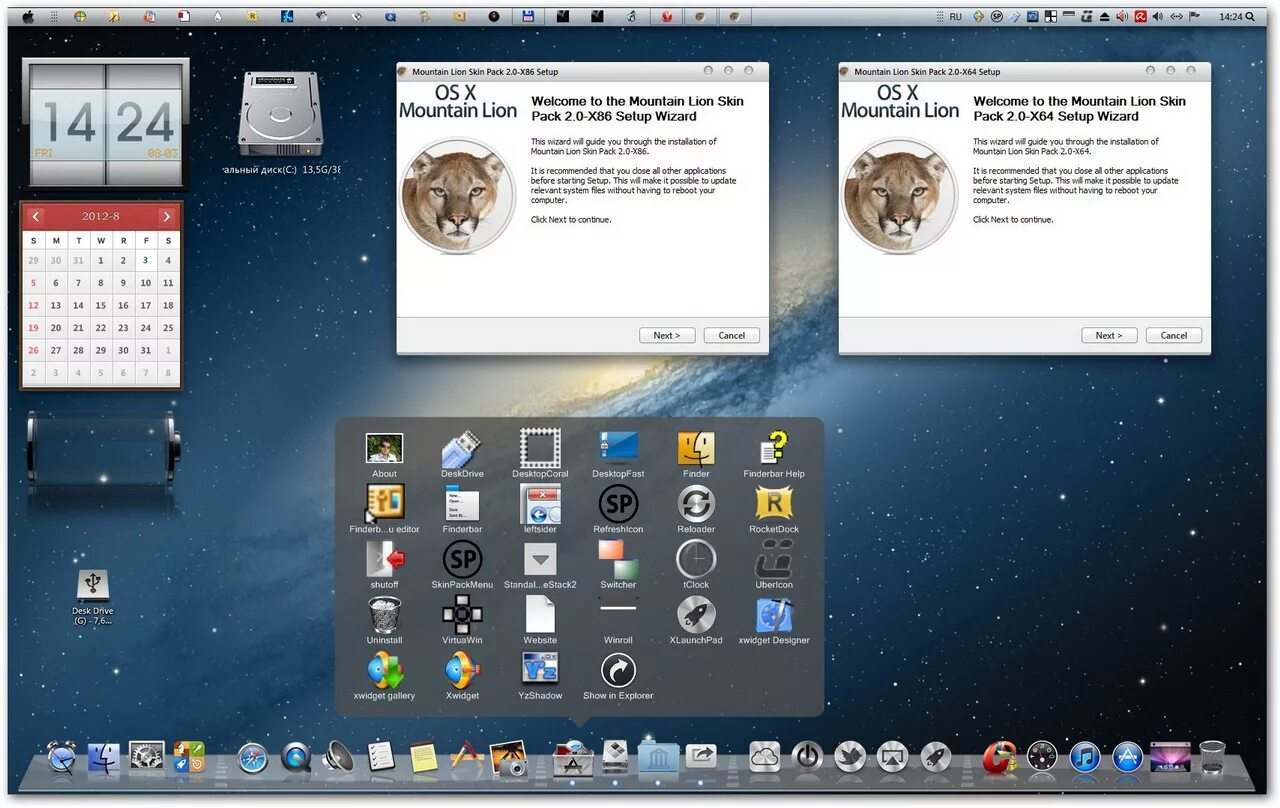
Task: Launch XLaunchPad rocket icon in the stack
Action: (x=696, y=614)
